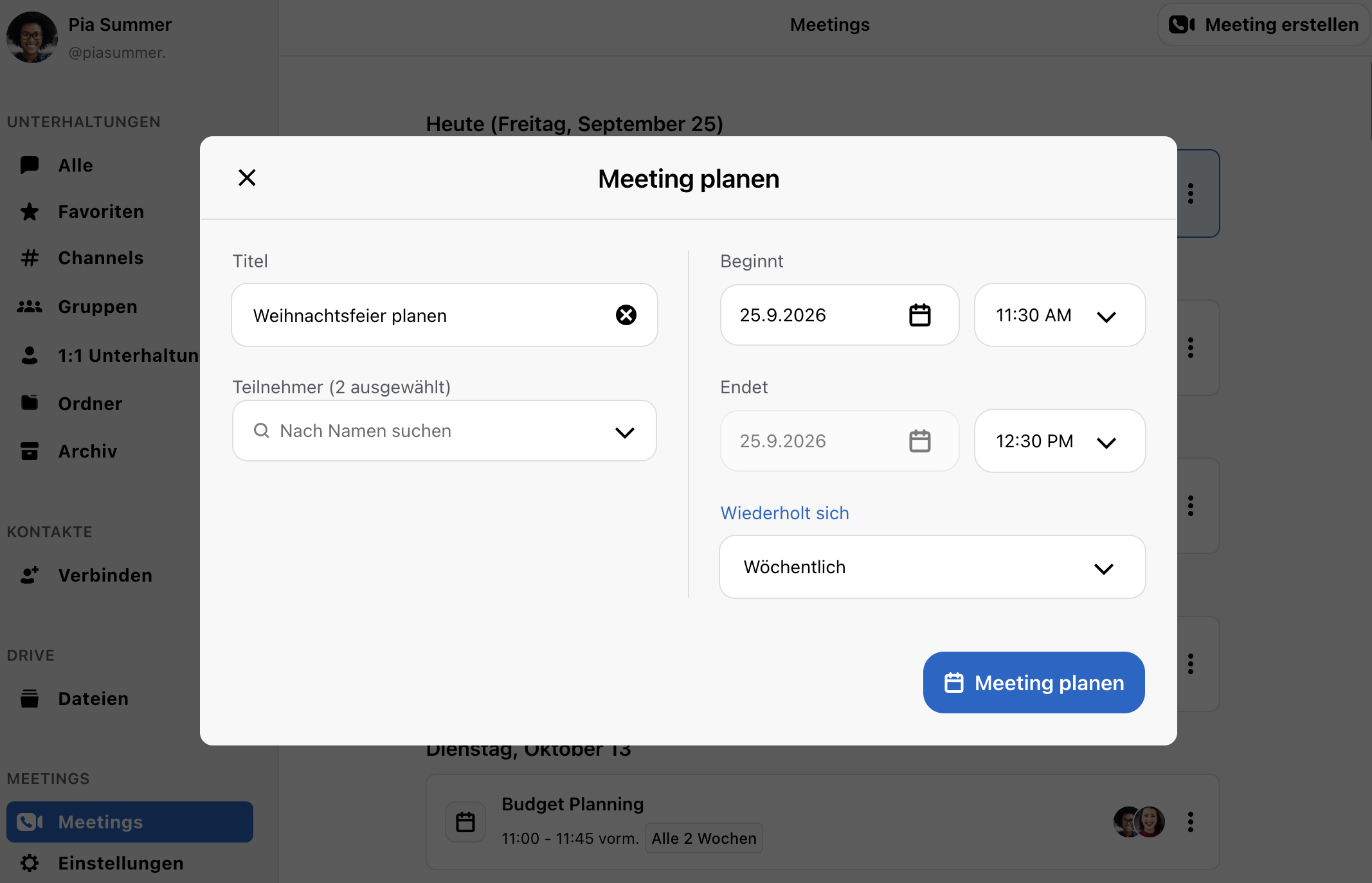Expand the Teilnehmer search dropdown chevron
1372x883 pixels.
625,431
